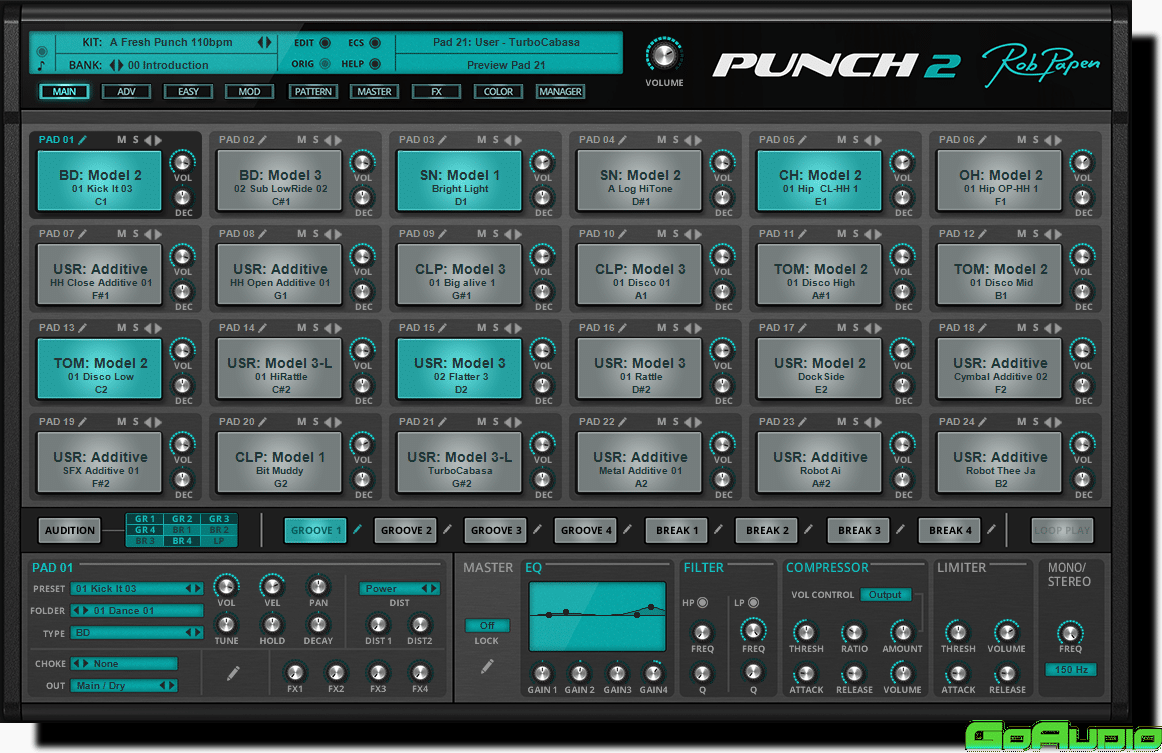Image resolution: width=1162 pixels, height=753 pixels.
Task: Switch to the MASTER tab
Action: tap(374, 91)
